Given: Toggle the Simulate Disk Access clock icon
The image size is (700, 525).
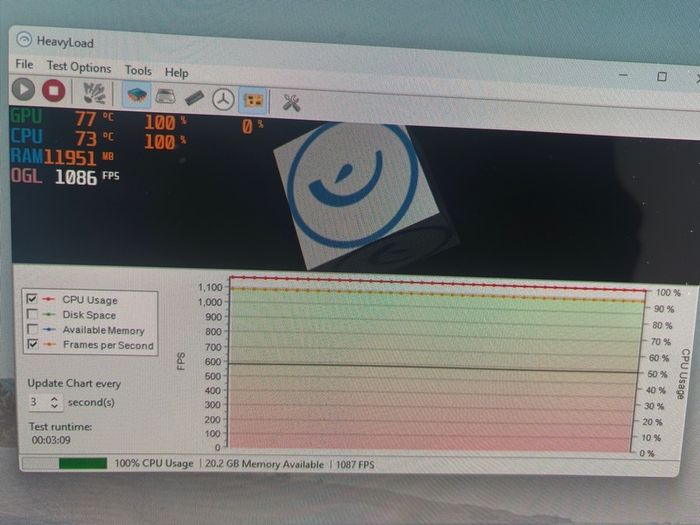Looking at the screenshot, I should 223,99.
